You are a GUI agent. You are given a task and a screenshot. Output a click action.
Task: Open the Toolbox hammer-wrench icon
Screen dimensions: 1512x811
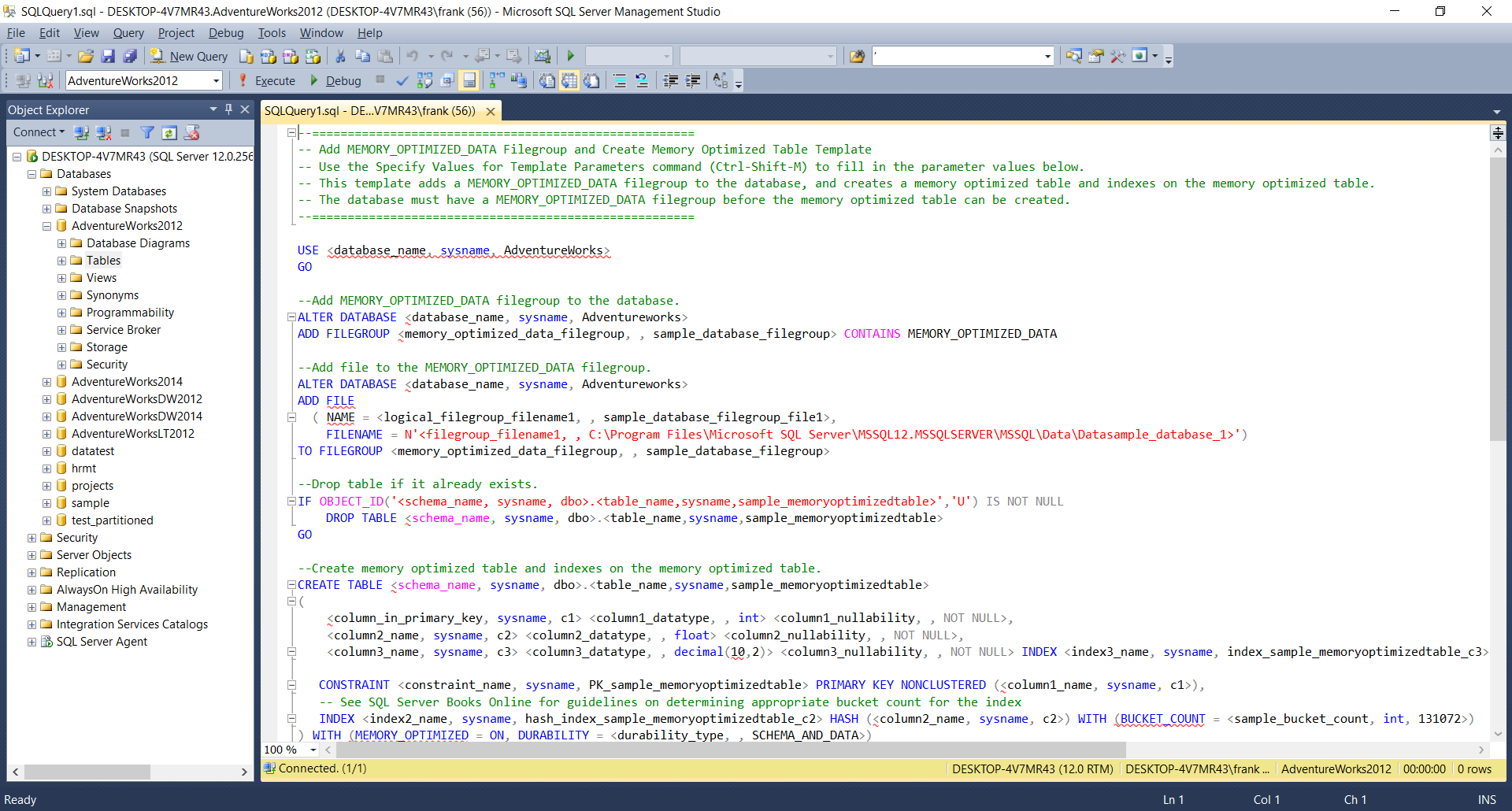[1117, 56]
